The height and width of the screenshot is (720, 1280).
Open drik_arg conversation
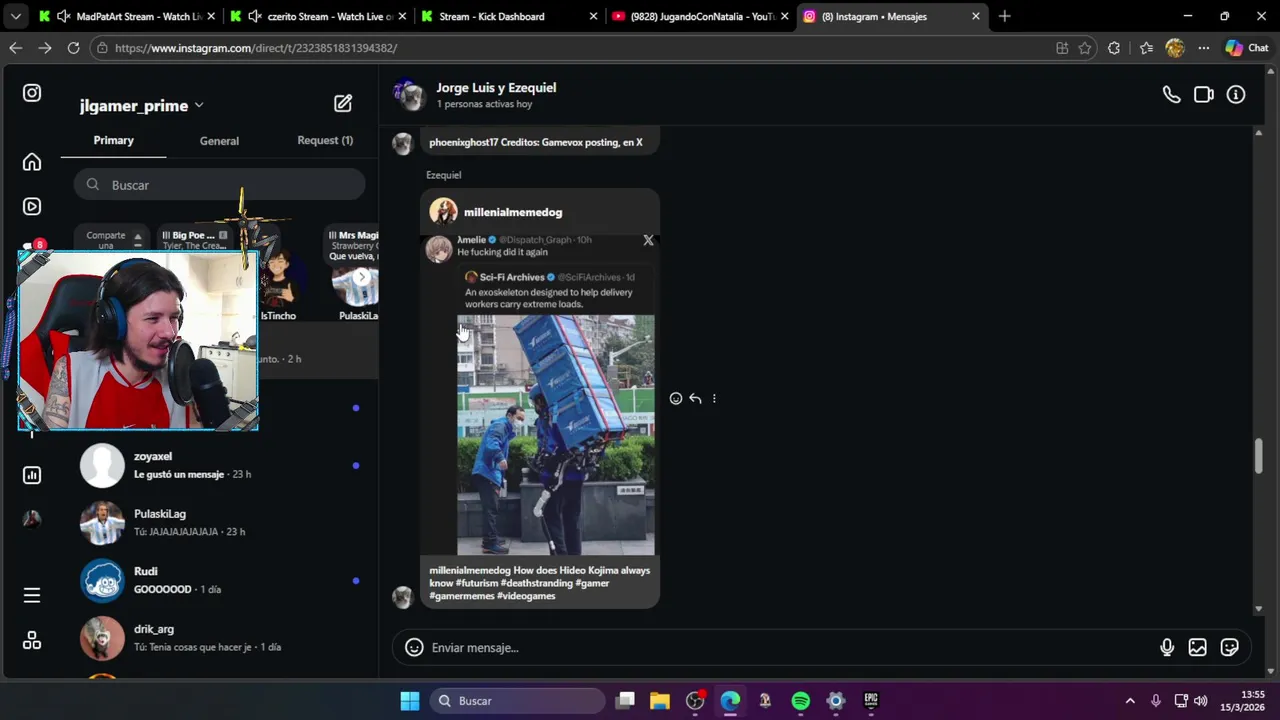point(219,639)
